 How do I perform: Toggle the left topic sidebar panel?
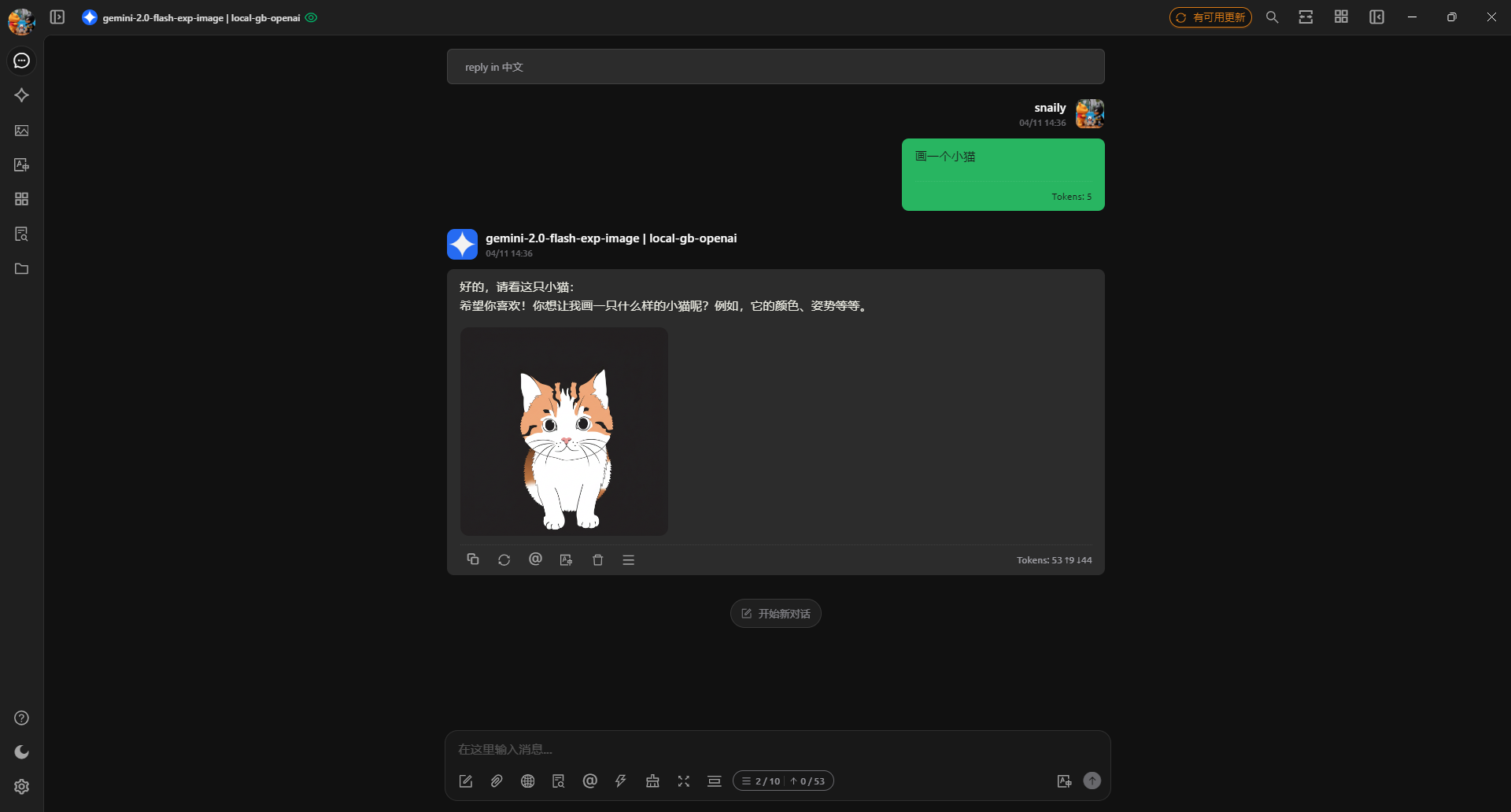tap(57, 17)
